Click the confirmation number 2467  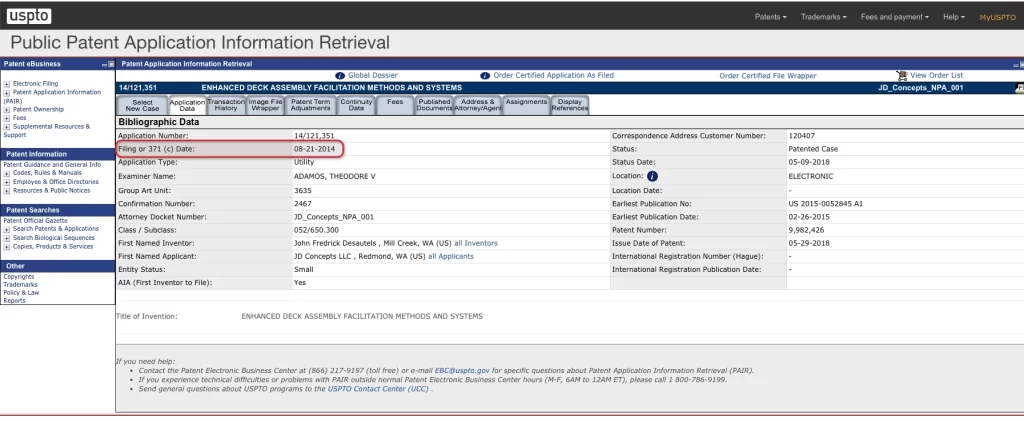click(x=302, y=204)
